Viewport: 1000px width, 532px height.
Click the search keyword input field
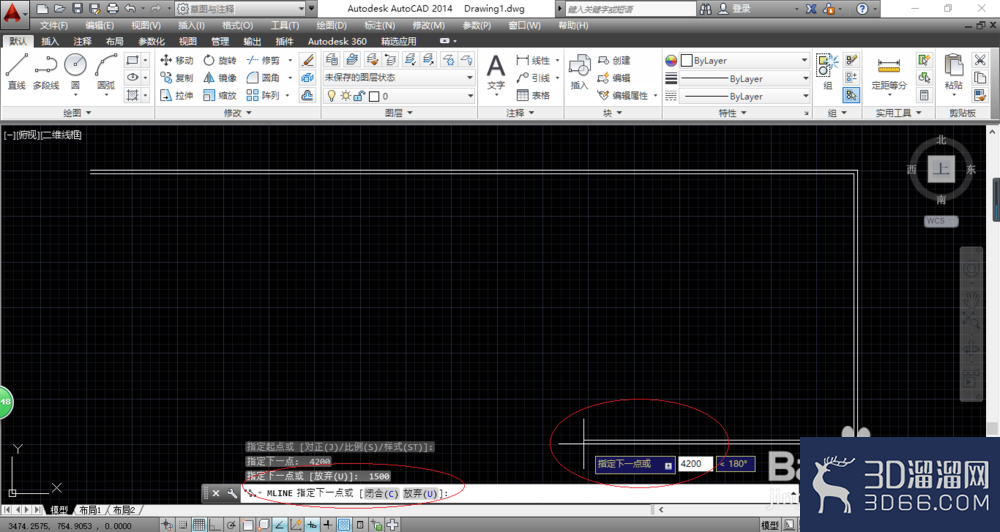630,9
